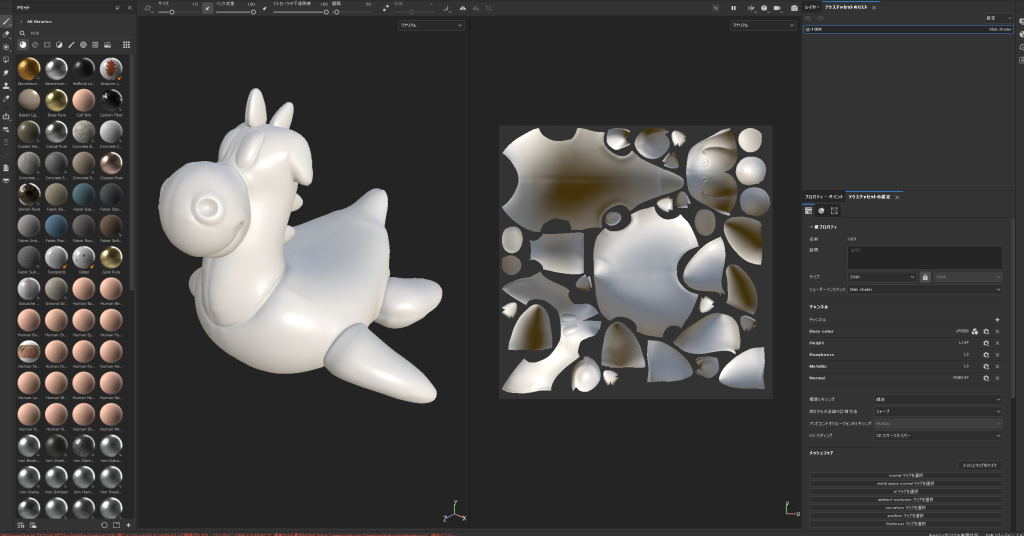Screen dimensions: 1024x536
Task: Open the Properties - Paint tab
Action: (x=824, y=197)
